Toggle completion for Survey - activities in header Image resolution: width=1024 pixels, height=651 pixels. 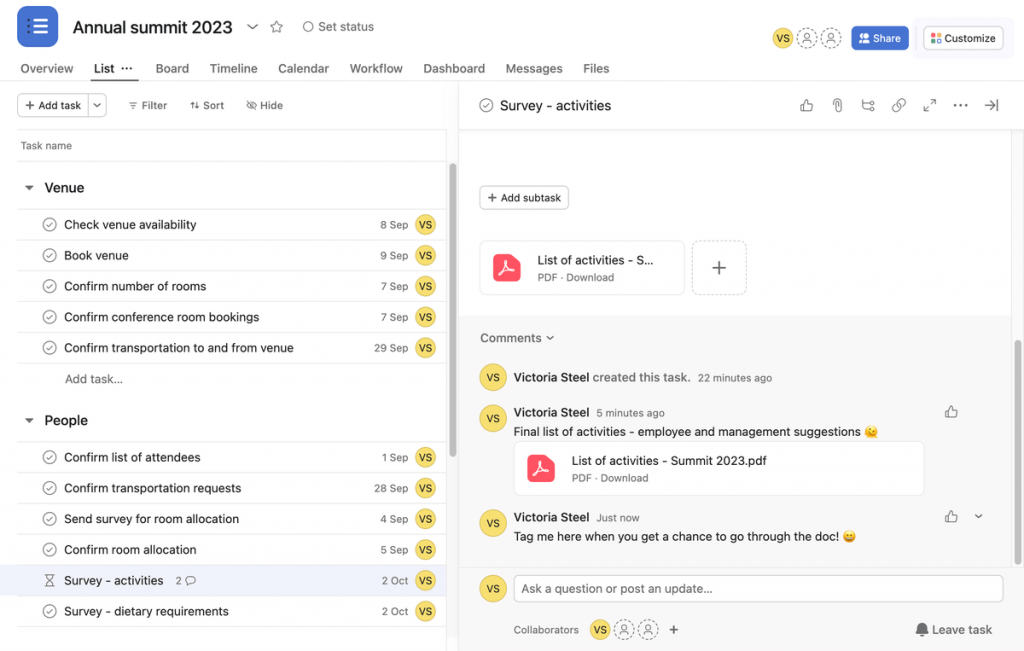tap(486, 105)
